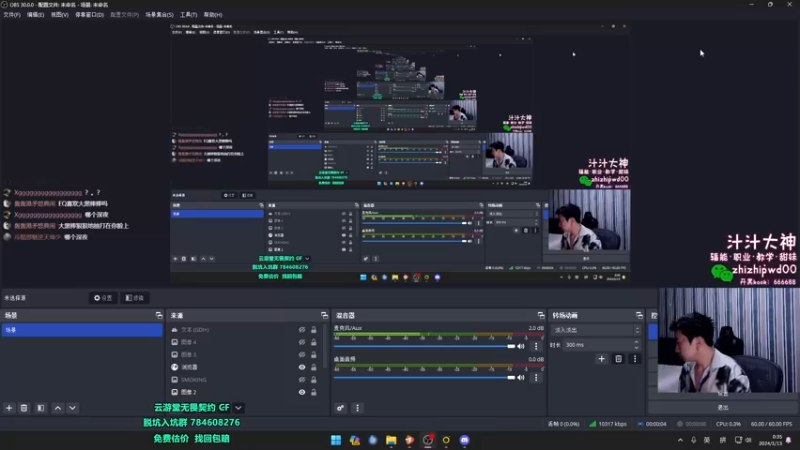Open 视图(V) menu
Image resolution: width=800 pixels, height=450 pixels.
[x=59, y=15]
